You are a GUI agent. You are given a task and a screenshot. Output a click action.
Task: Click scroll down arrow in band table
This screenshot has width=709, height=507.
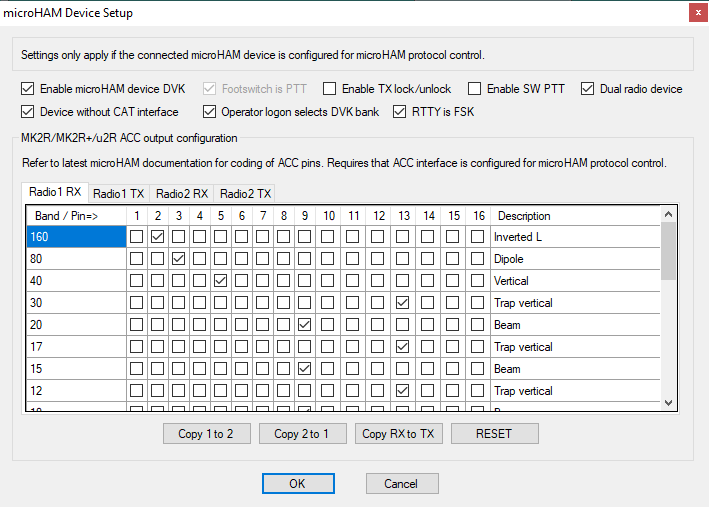coord(668,403)
